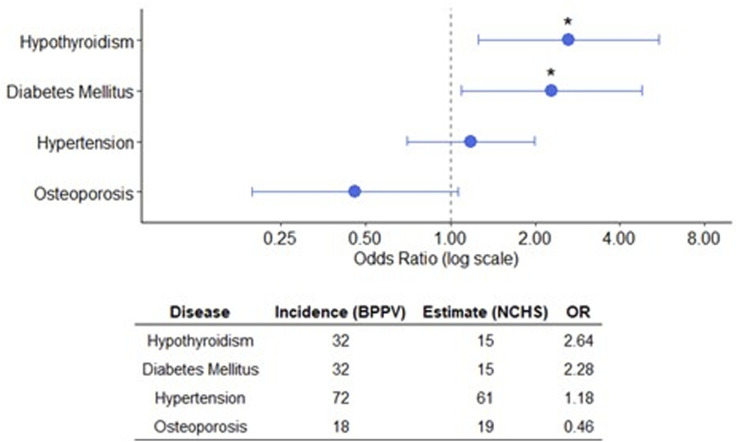Click the Hypothyroidism odds ratio data point
Screen dimensions: 737x442
(x=568, y=40)
